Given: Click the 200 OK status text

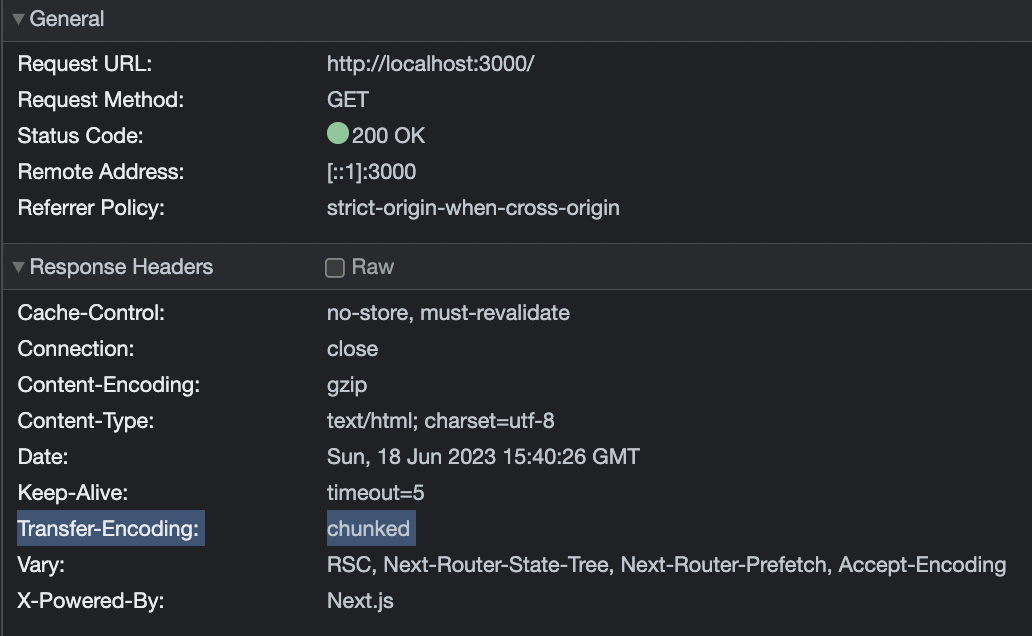Looking at the screenshot, I should click(x=388, y=136).
